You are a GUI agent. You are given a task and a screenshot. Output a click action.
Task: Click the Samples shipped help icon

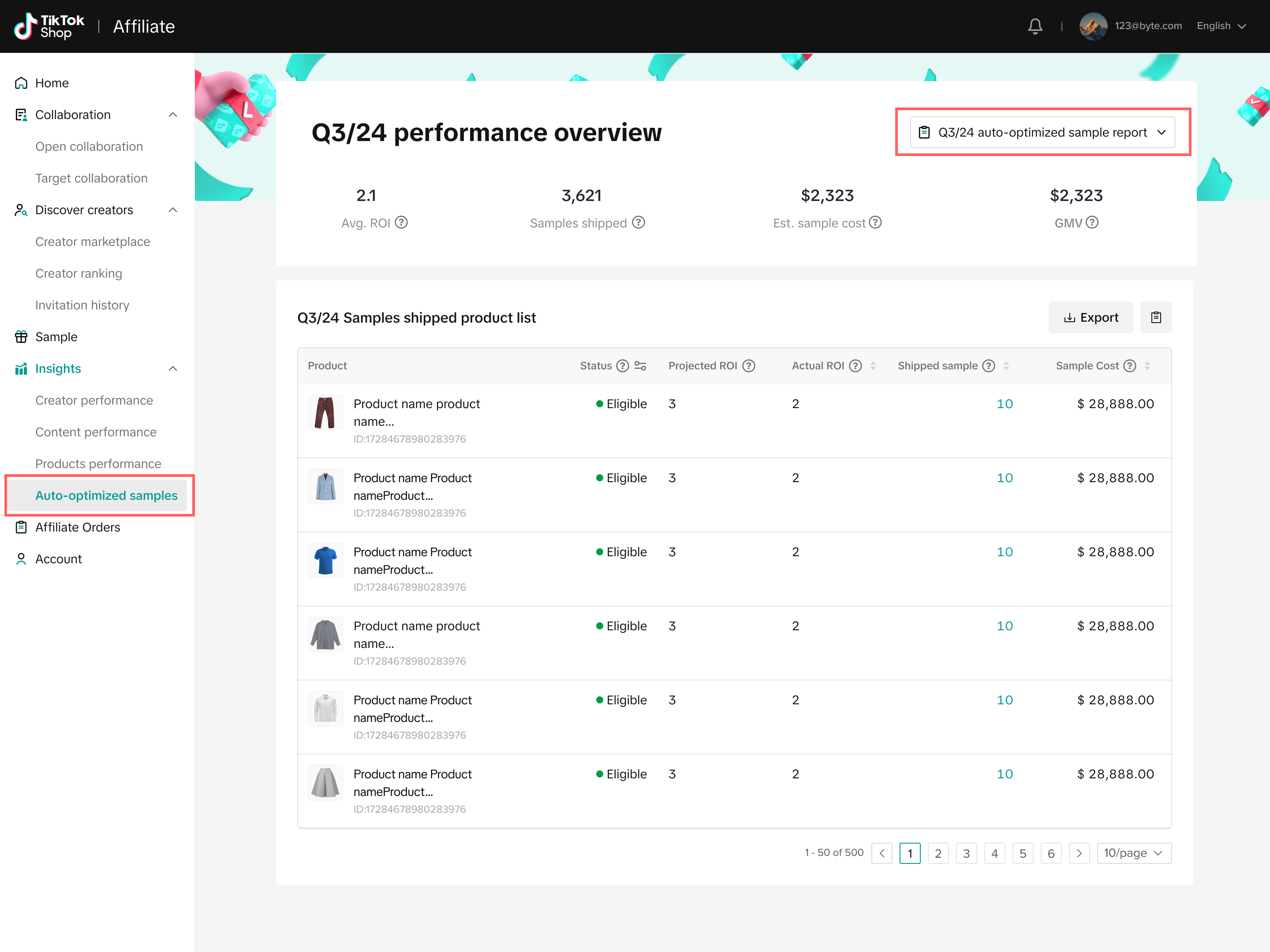(x=639, y=222)
